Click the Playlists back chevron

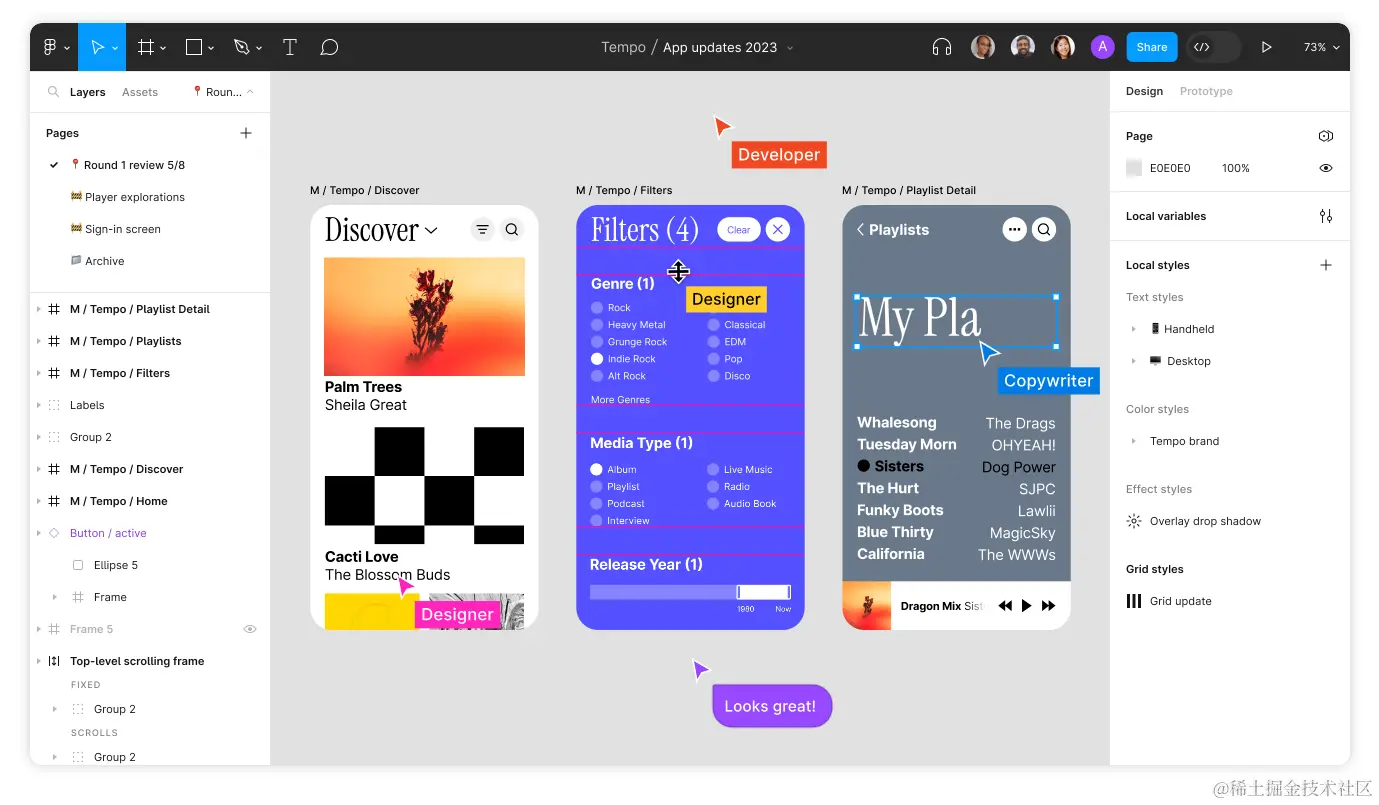click(x=860, y=230)
